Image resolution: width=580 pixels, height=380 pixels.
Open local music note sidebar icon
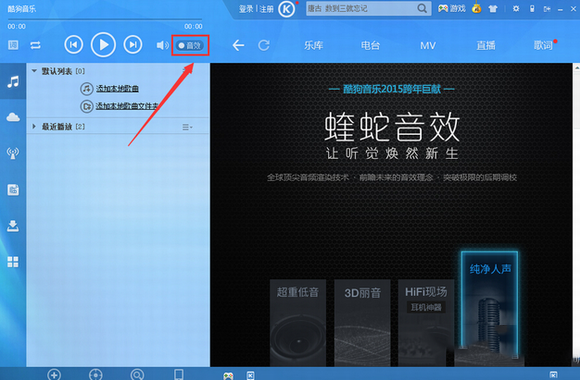coord(13,82)
